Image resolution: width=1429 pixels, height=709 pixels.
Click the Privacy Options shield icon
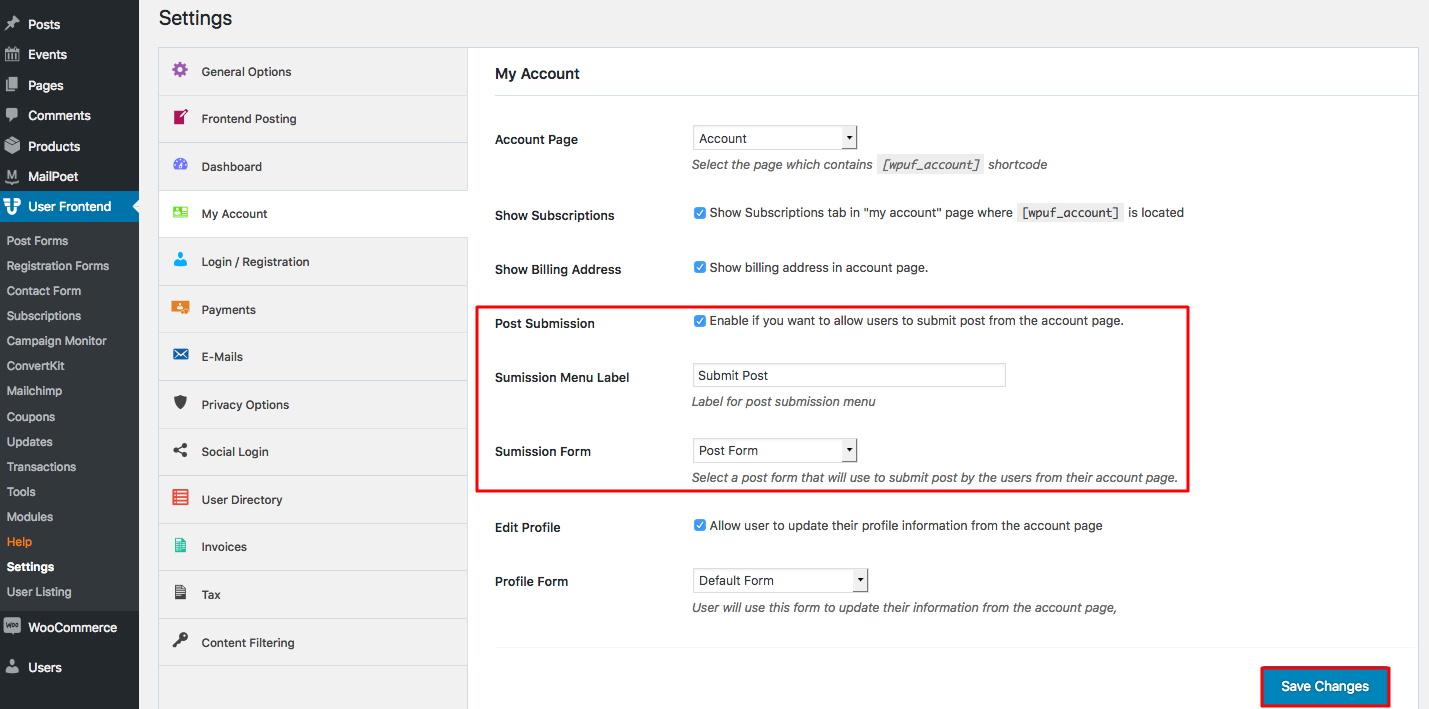(180, 403)
